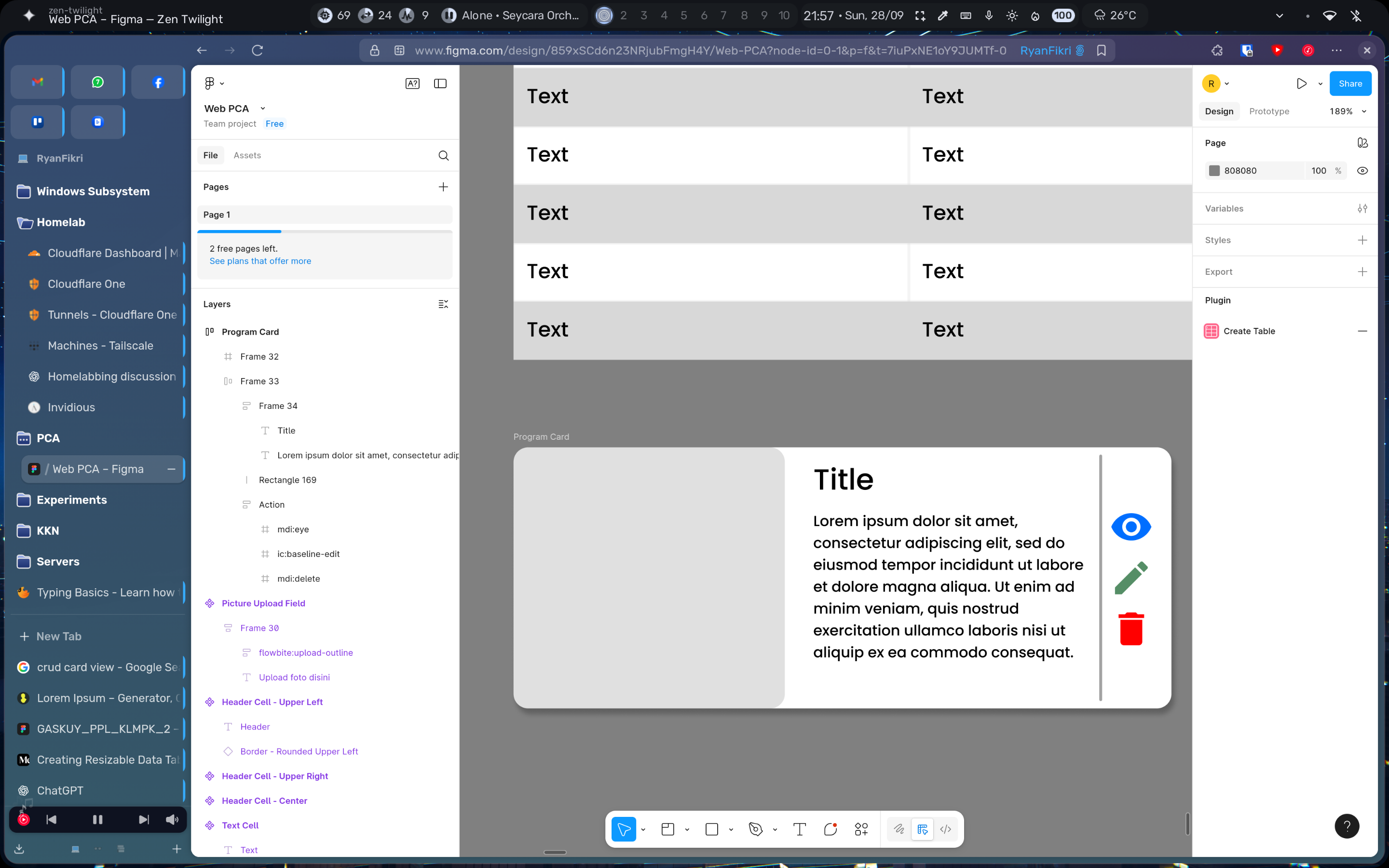Click the 808080 page color swatch
This screenshot has width=1389, height=868.
[x=1214, y=171]
